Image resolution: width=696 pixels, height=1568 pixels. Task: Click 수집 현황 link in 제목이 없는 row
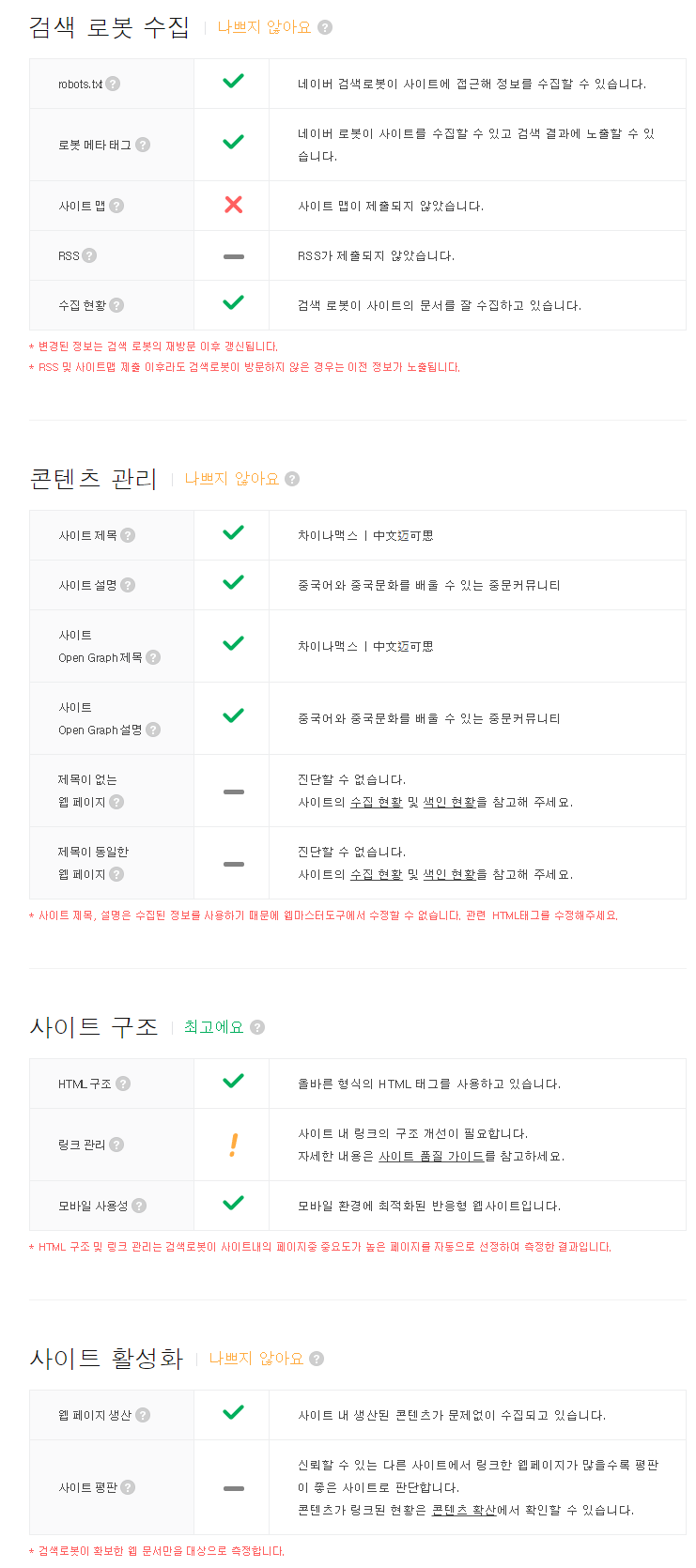click(376, 802)
